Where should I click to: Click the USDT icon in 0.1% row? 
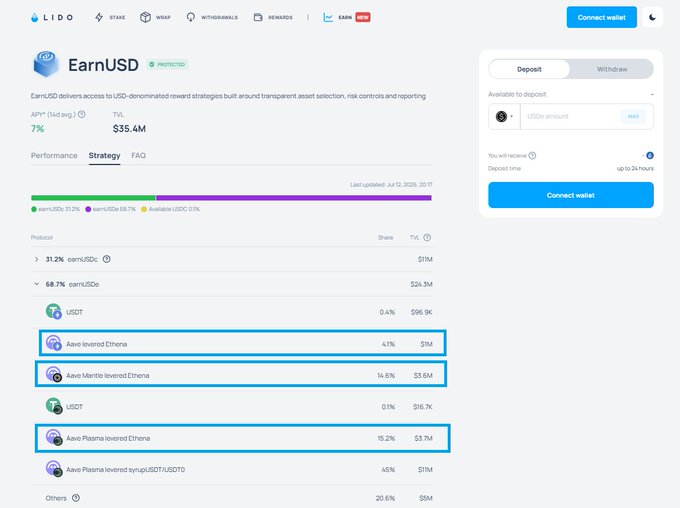click(54, 406)
